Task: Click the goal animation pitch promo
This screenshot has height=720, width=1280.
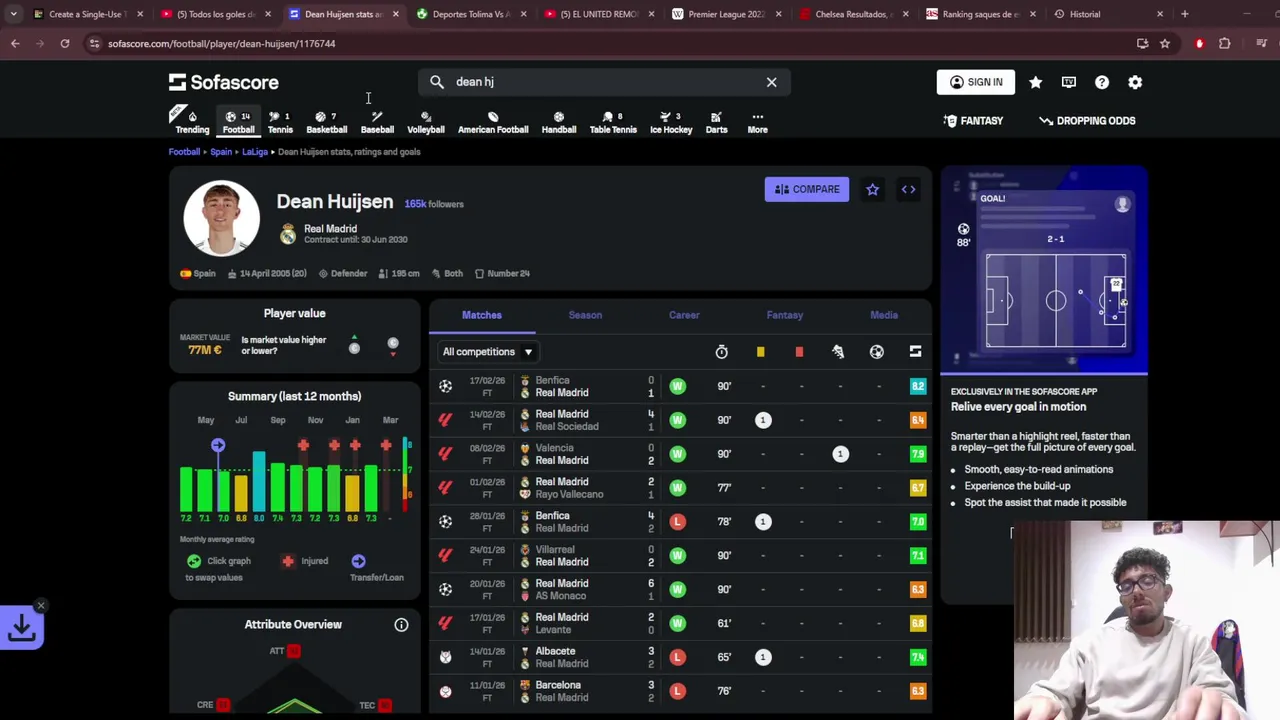Action: (x=1045, y=270)
